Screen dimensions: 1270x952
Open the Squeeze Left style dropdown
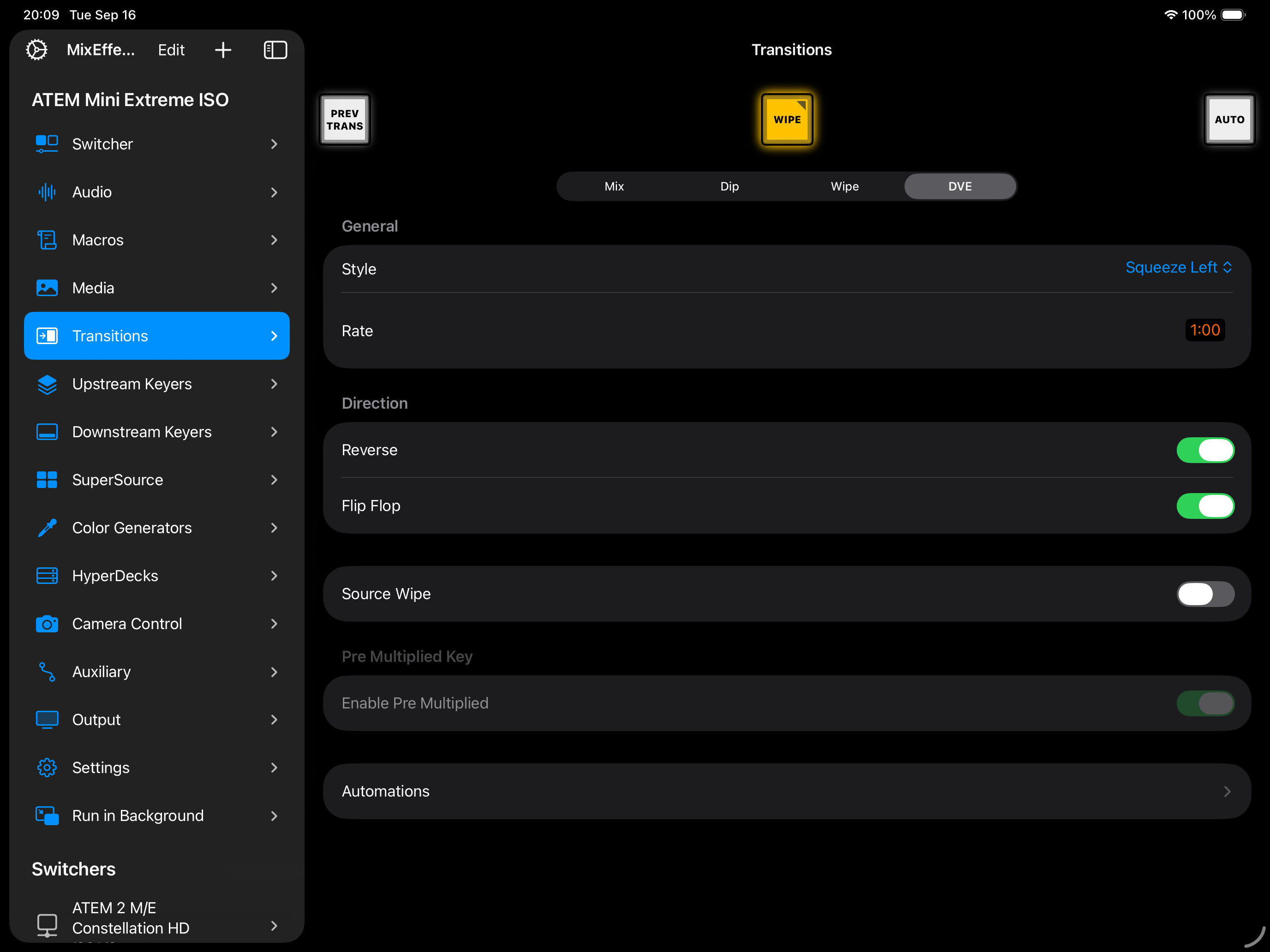pos(1178,268)
